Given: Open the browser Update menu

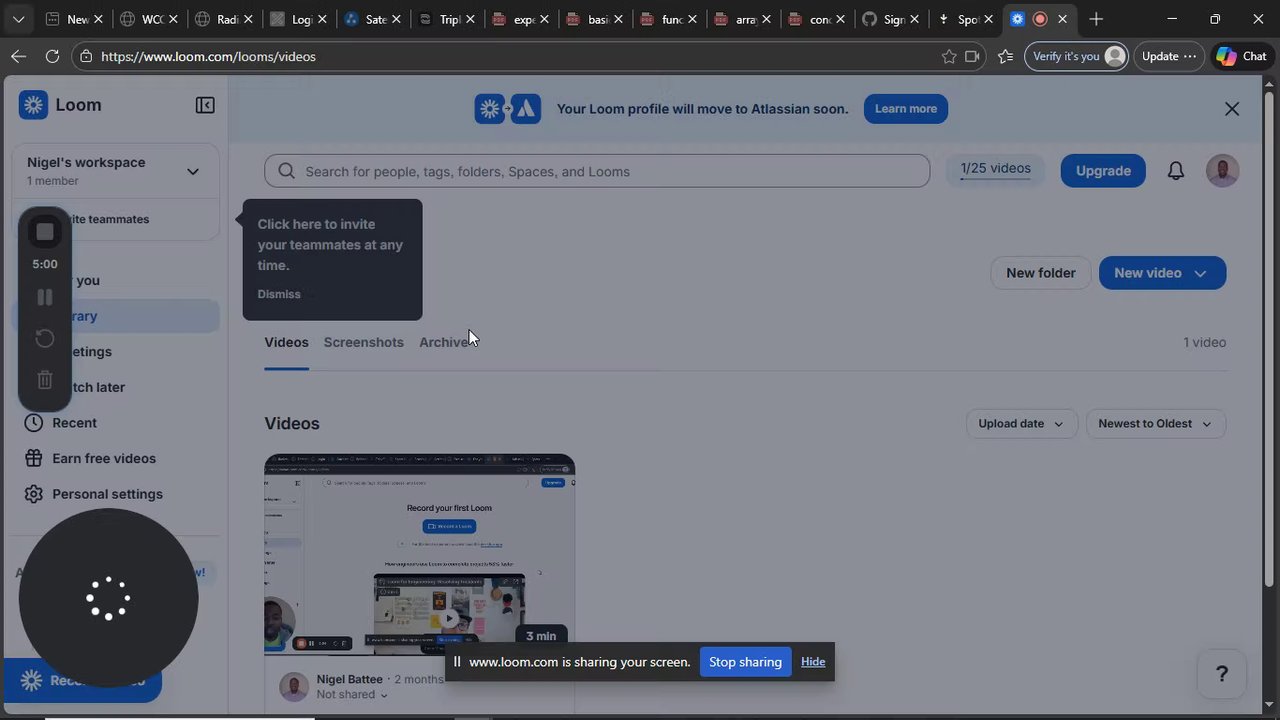Looking at the screenshot, I should [x=1169, y=56].
